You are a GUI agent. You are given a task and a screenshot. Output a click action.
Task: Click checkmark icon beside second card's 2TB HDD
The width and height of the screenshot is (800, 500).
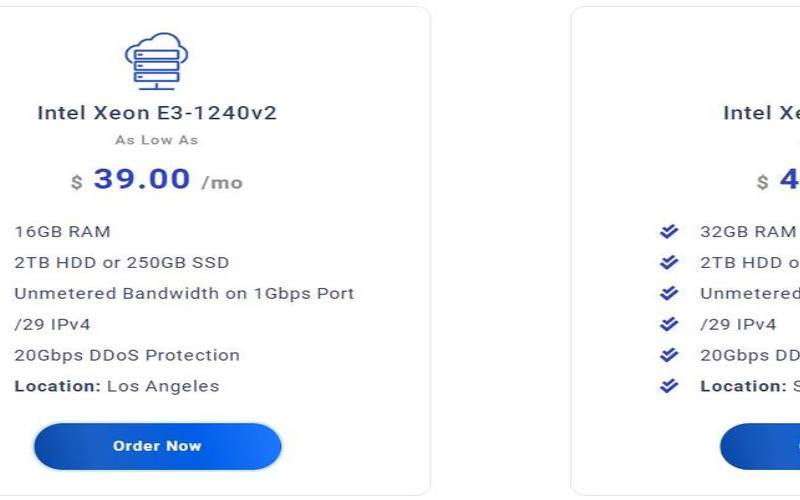[x=669, y=262]
